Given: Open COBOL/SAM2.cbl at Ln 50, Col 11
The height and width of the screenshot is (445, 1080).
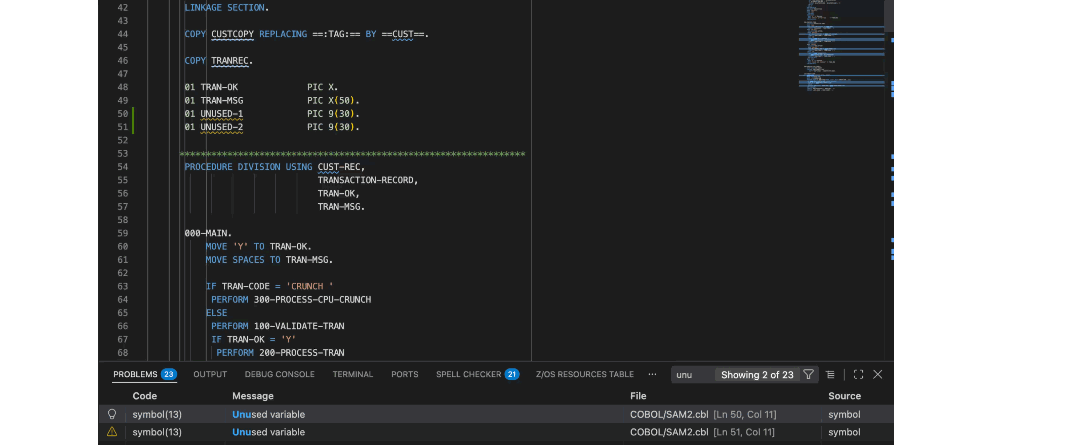Looking at the screenshot, I should (x=703, y=415).
